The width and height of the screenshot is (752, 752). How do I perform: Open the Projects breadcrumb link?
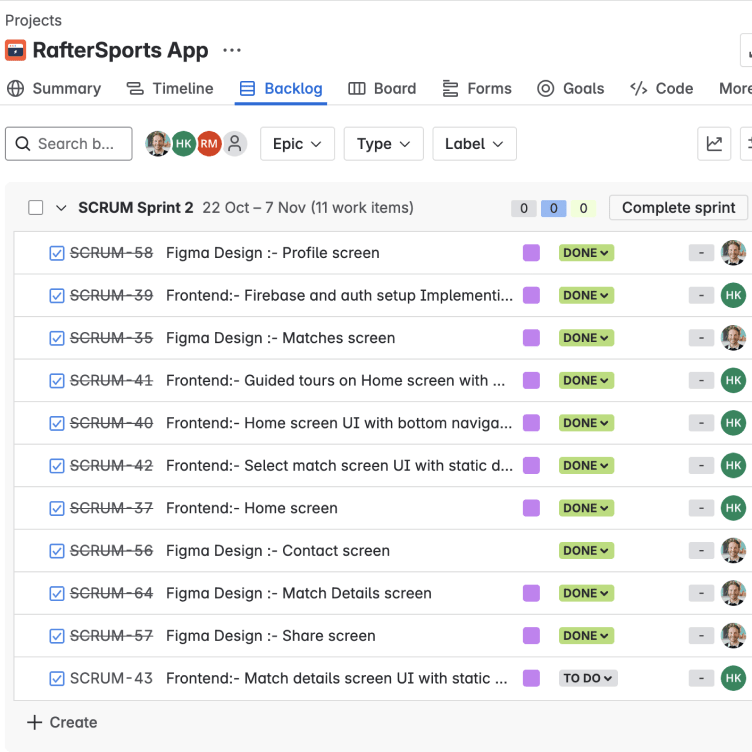33,20
